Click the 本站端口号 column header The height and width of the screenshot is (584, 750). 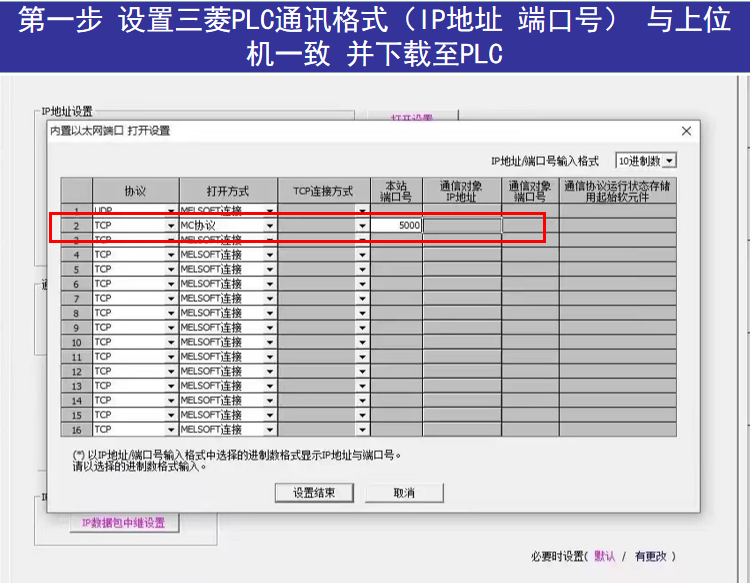397,191
